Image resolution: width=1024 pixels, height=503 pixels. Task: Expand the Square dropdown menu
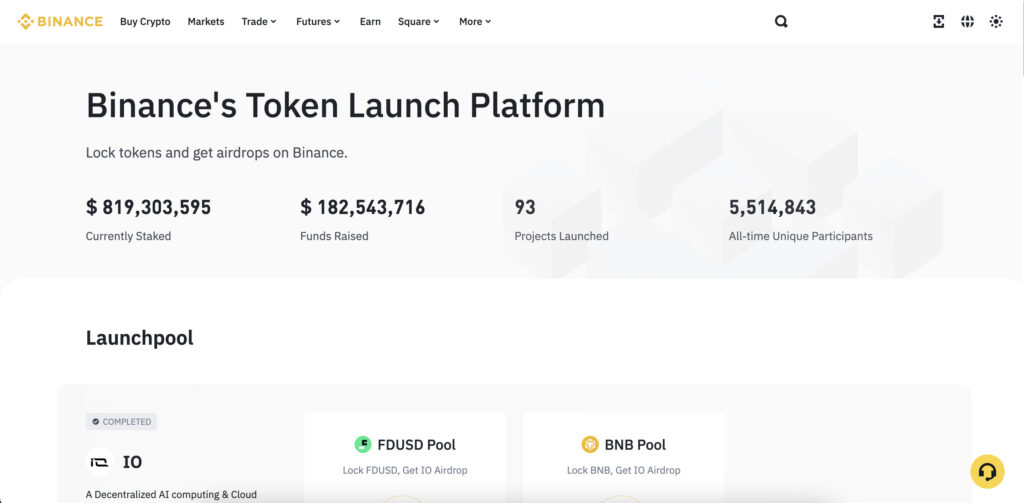[419, 22]
